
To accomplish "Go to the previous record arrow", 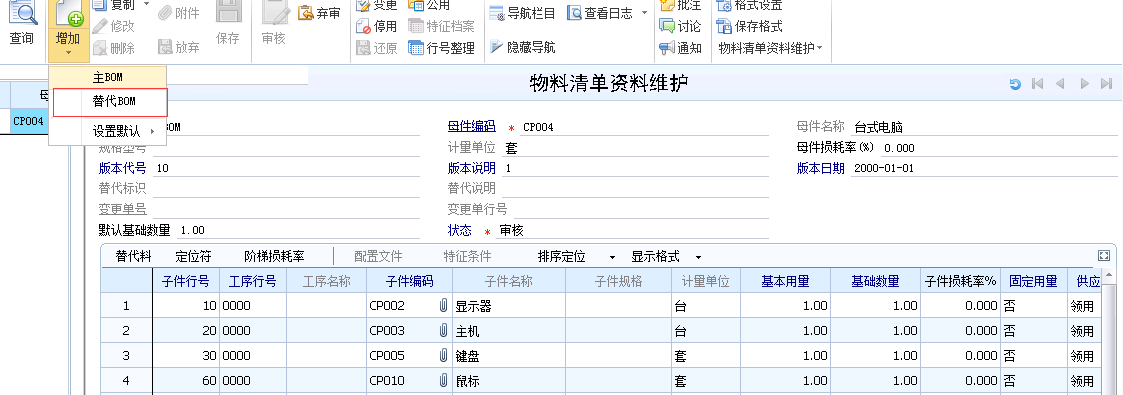I will pos(1060,84).
